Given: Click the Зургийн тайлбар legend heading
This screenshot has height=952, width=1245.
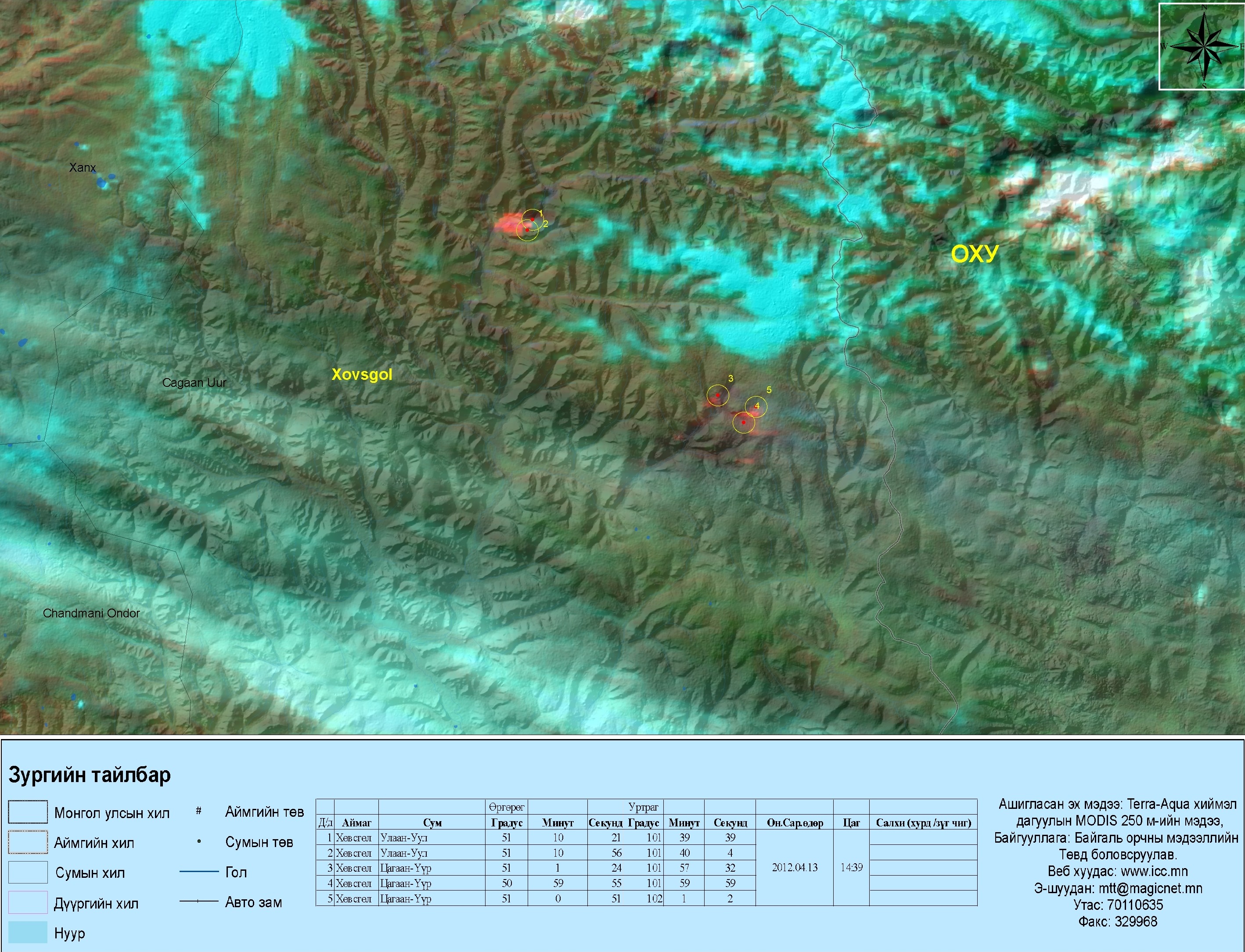Looking at the screenshot, I should click(90, 775).
